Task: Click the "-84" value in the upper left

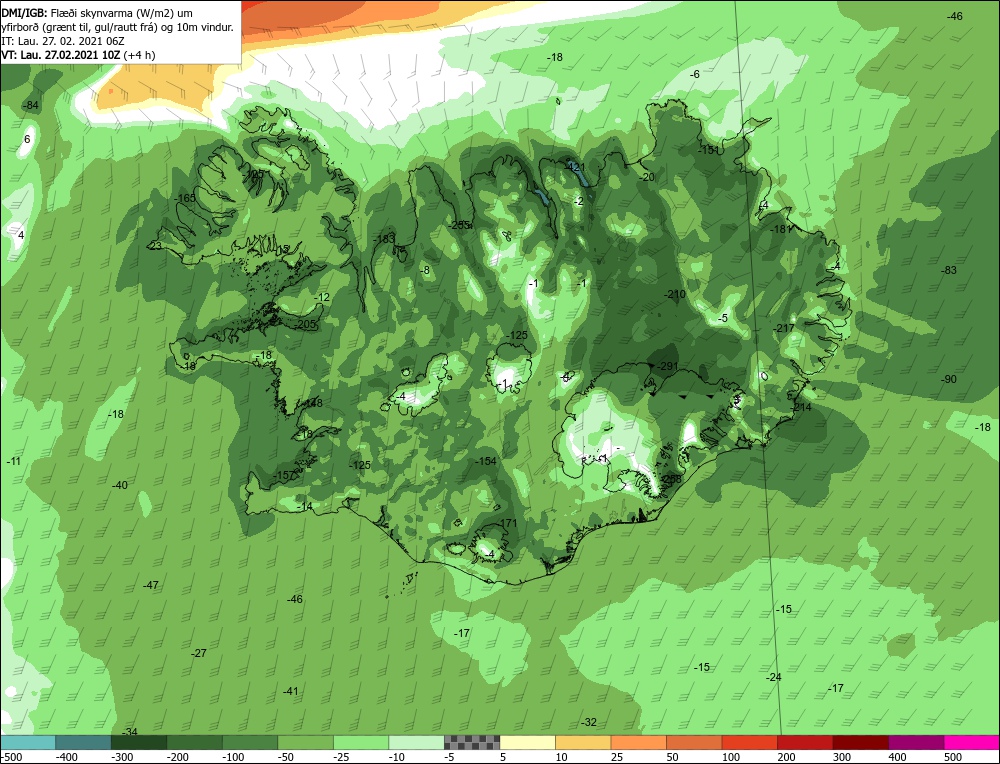Action: tap(31, 105)
